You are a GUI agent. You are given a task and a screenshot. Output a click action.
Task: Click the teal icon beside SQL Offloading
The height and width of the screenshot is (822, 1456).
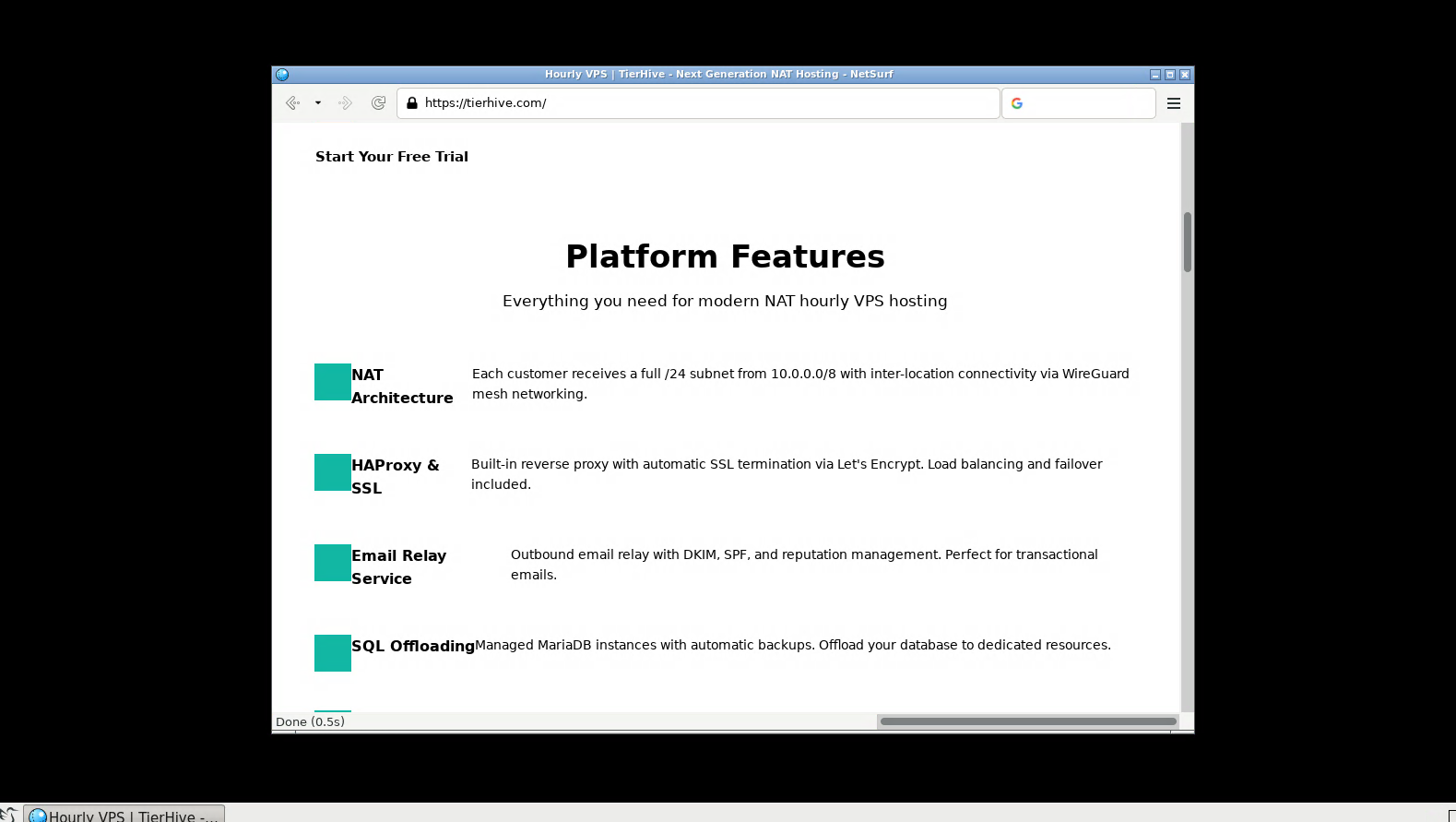(x=332, y=653)
